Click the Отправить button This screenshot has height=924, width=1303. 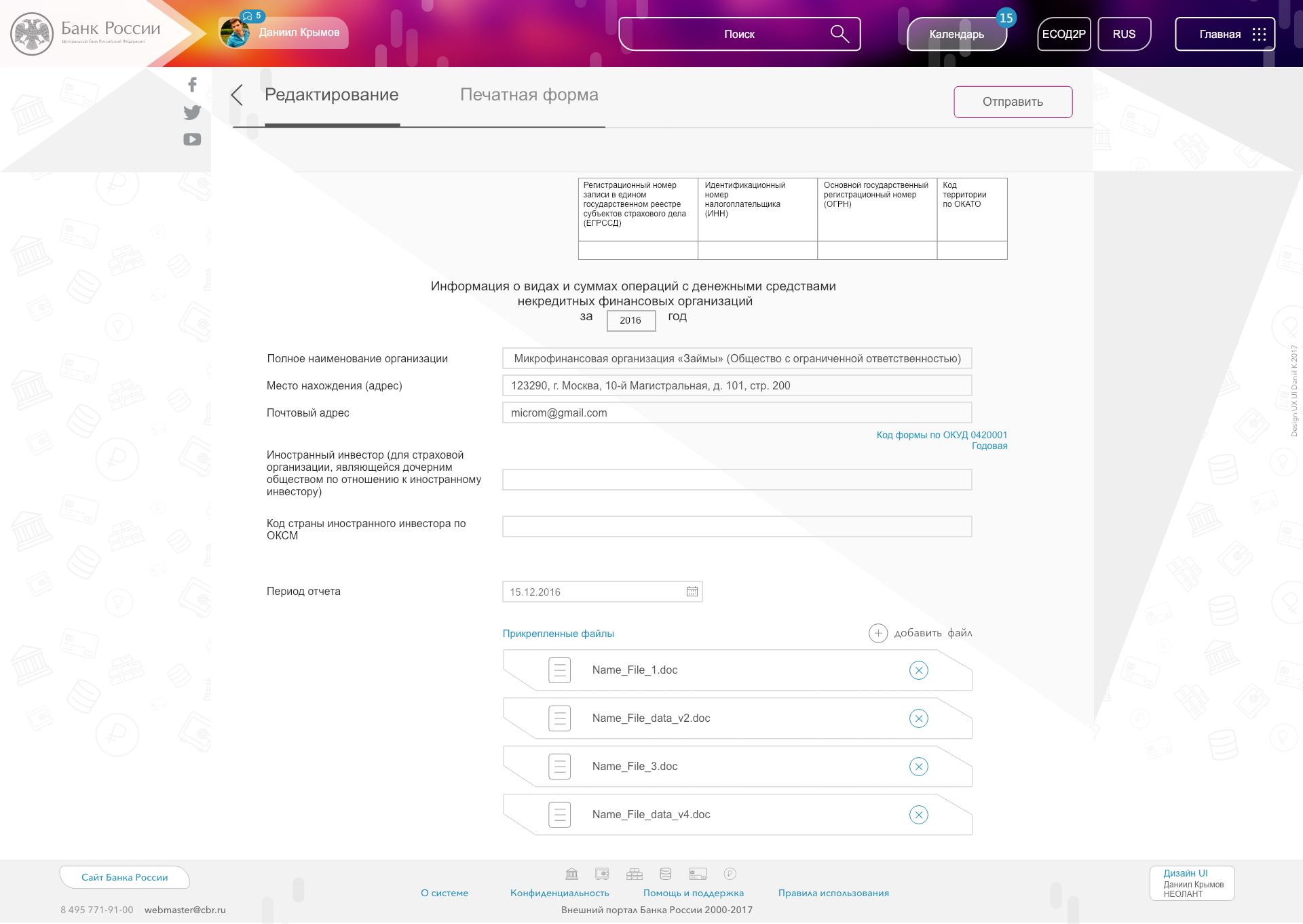pyautogui.click(x=1013, y=102)
